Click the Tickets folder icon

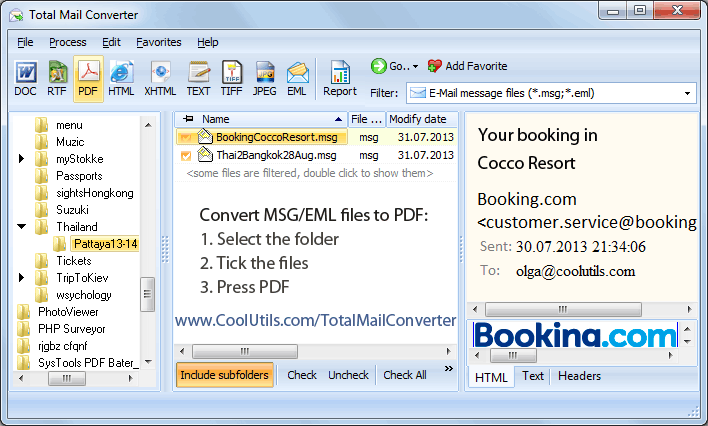tap(41, 261)
